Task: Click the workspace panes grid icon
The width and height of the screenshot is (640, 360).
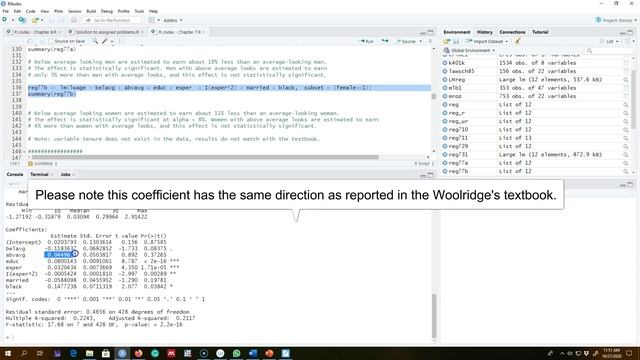Action: [151, 20]
